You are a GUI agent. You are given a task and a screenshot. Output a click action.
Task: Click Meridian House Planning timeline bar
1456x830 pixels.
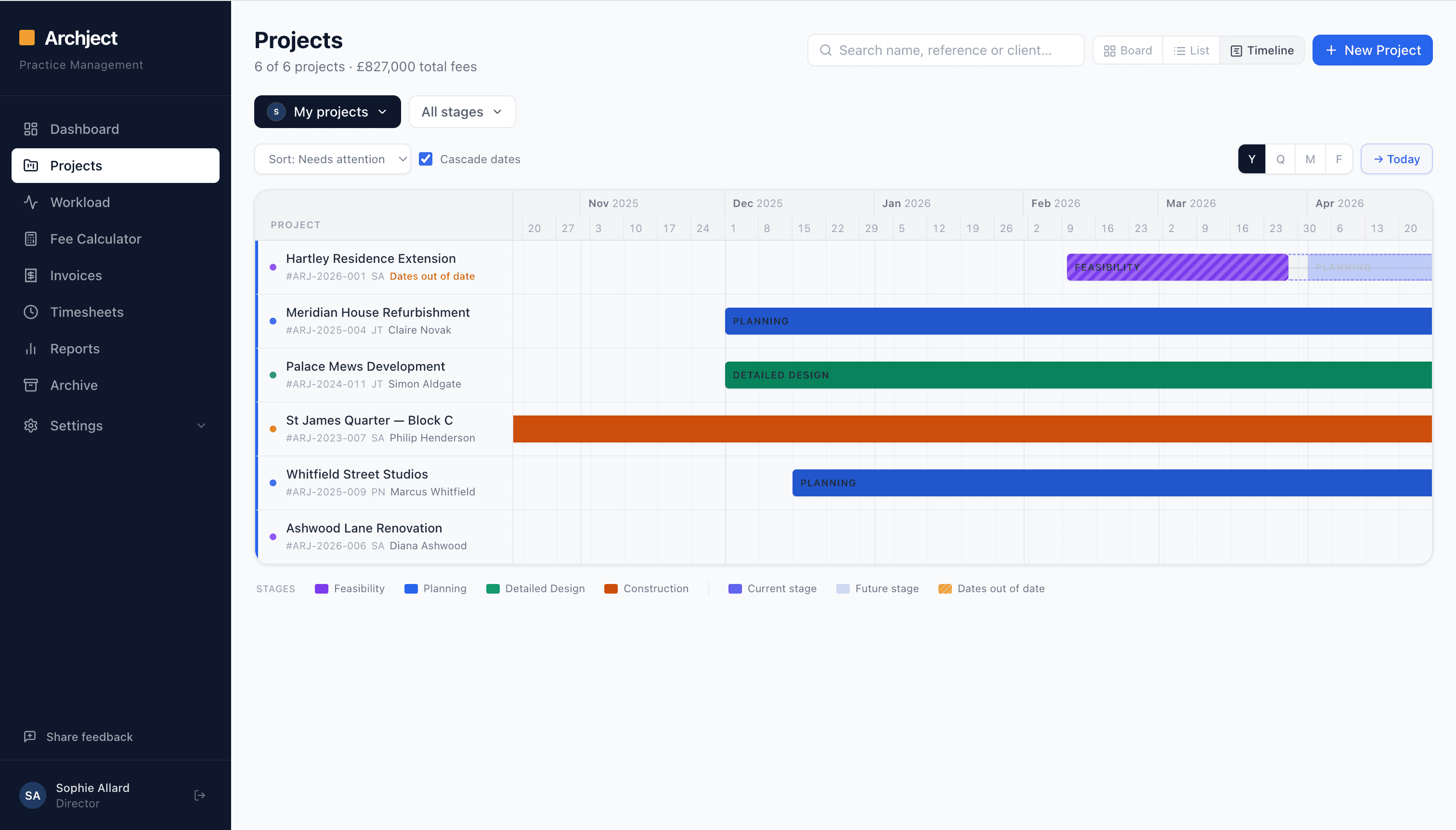click(1078, 321)
